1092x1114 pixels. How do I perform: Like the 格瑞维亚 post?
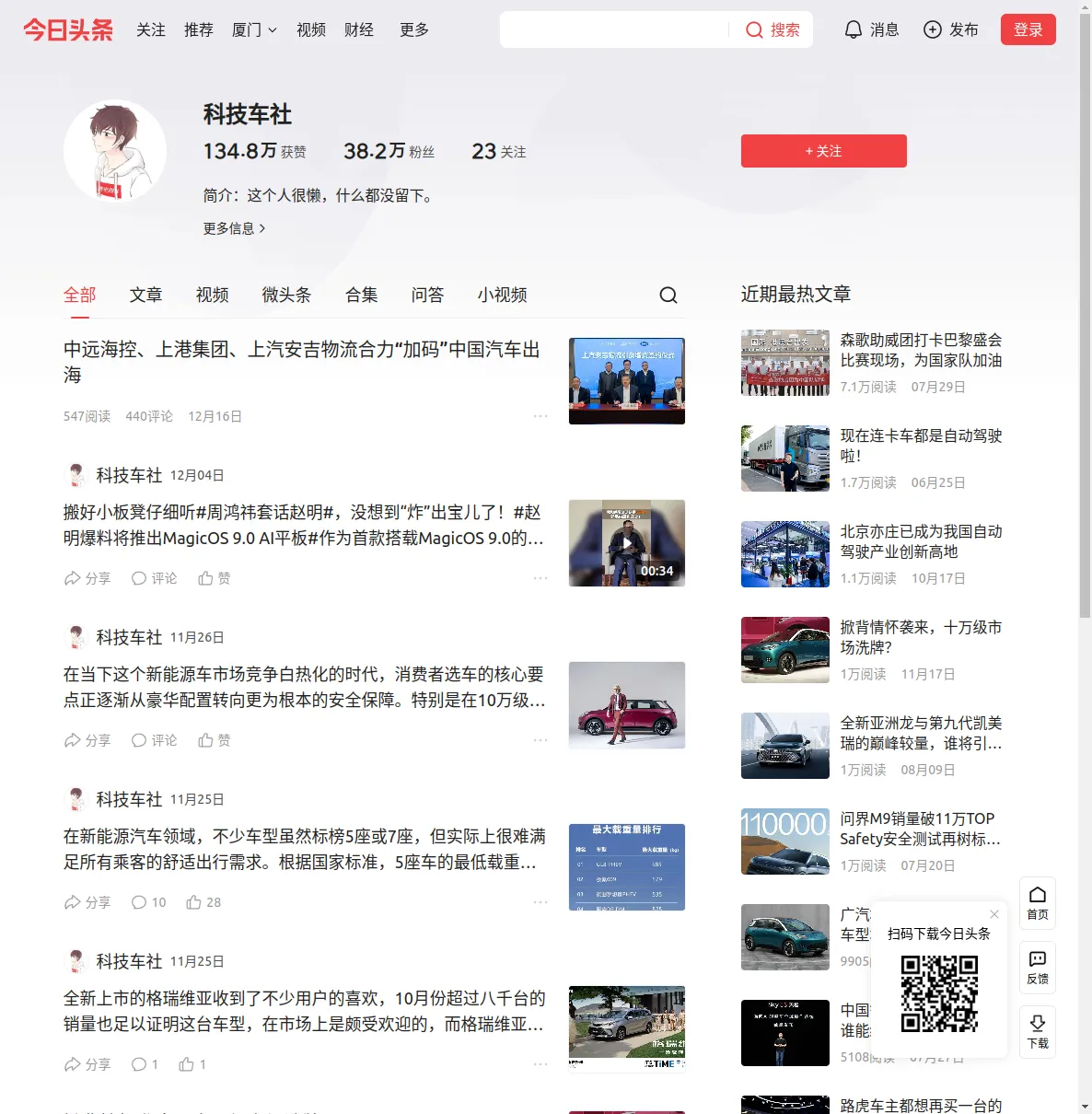click(192, 1064)
